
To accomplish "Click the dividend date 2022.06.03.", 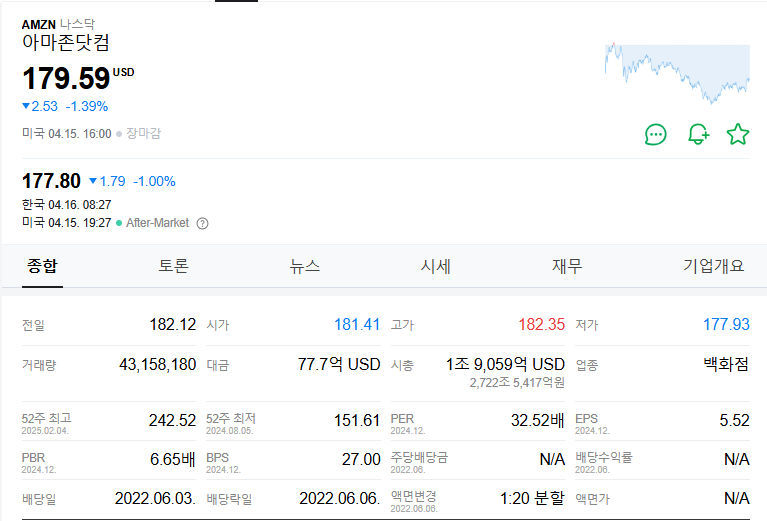I will pos(155,498).
